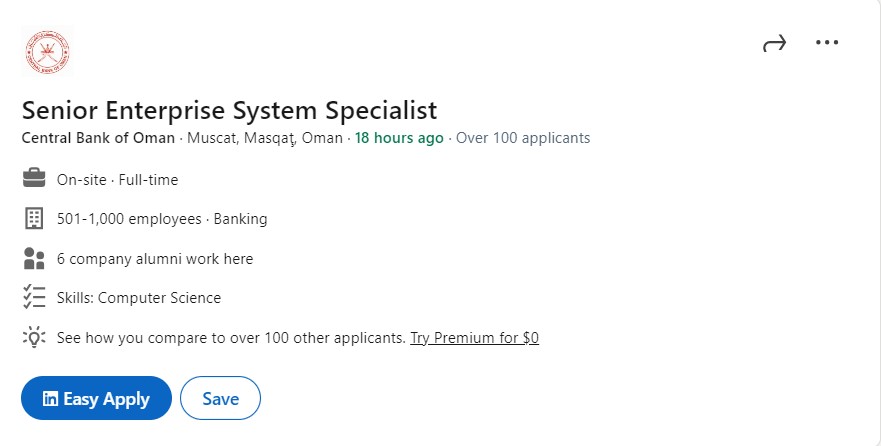Open the three-dot more options menu
The height and width of the screenshot is (446, 881).
(x=827, y=42)
